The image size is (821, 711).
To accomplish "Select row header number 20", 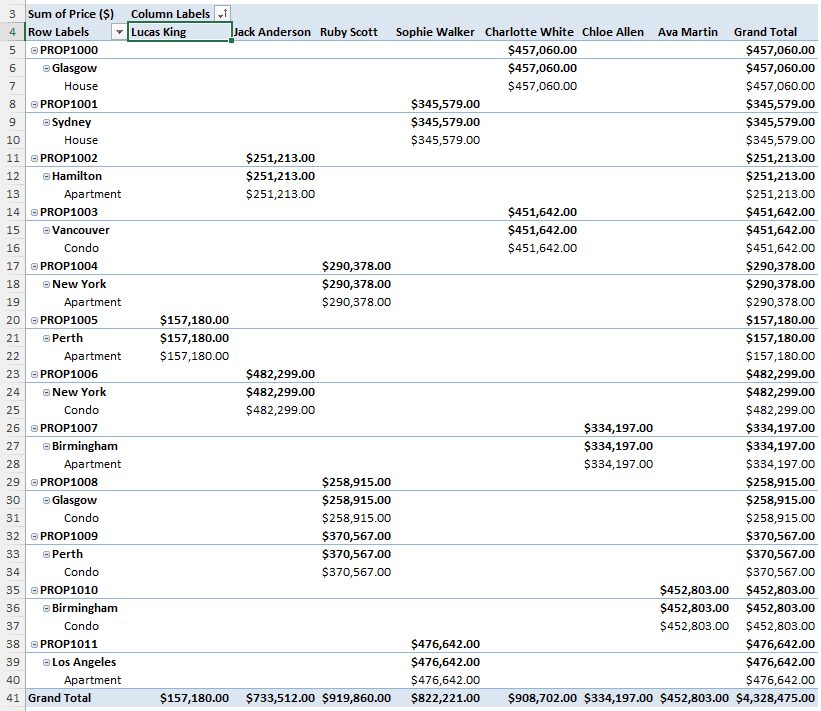I will (x=12, y=320).
